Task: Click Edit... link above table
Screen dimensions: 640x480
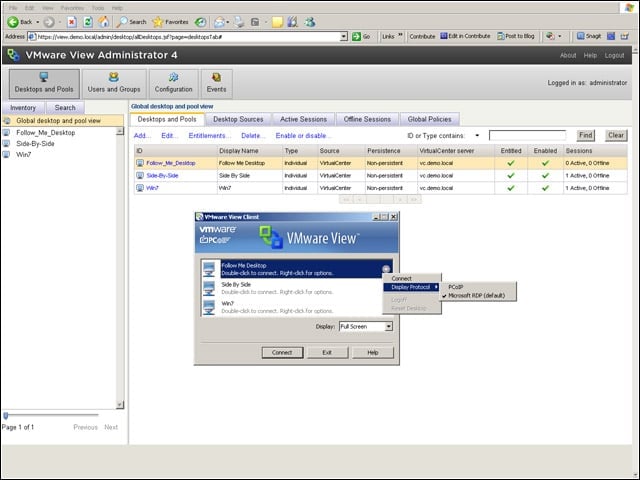Action: (x=169, y=136)
